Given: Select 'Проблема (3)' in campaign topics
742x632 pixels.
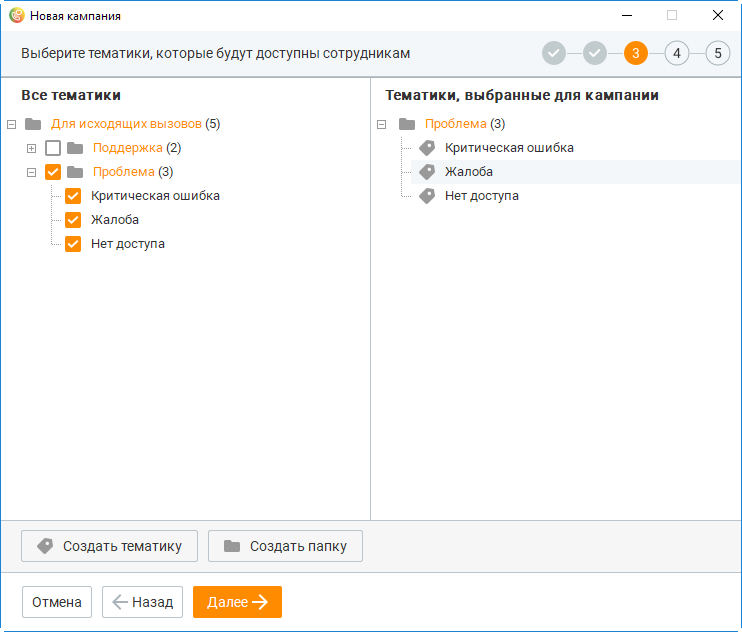Looking at the screenshot, I should click(465, 124).
